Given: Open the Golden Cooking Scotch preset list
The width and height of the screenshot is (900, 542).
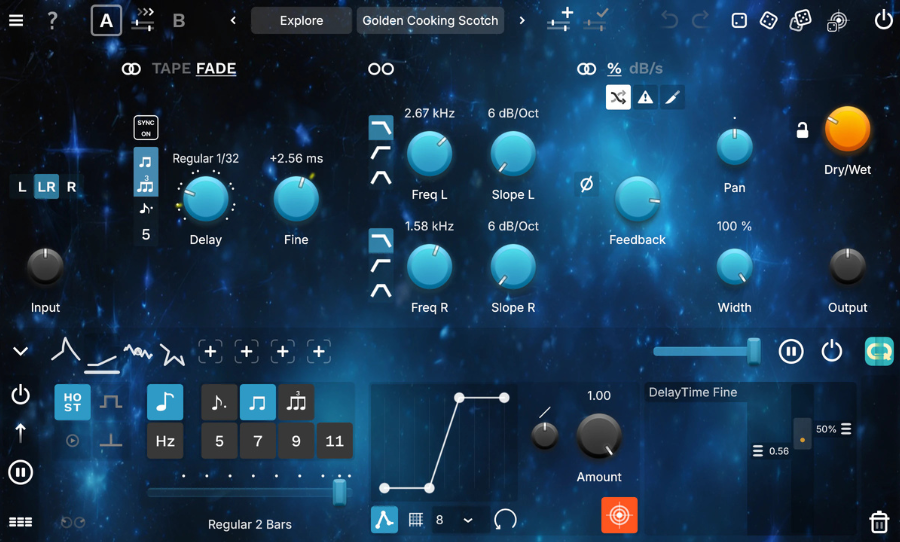Looking at the screenshot, I should click(x=430, y=20).
